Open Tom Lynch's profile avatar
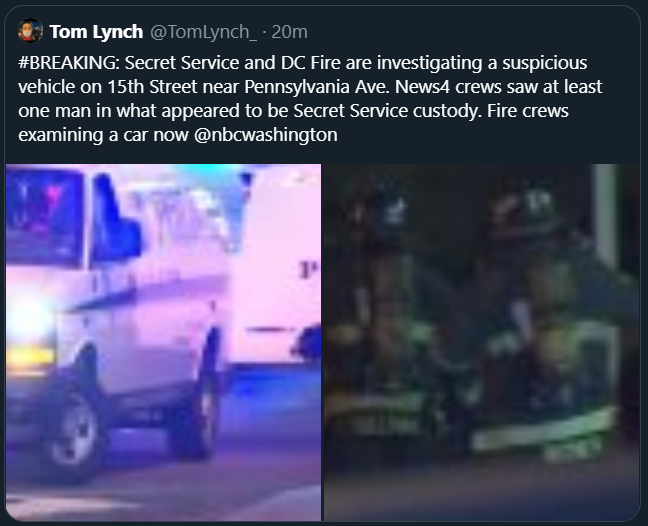 [30, 31]
